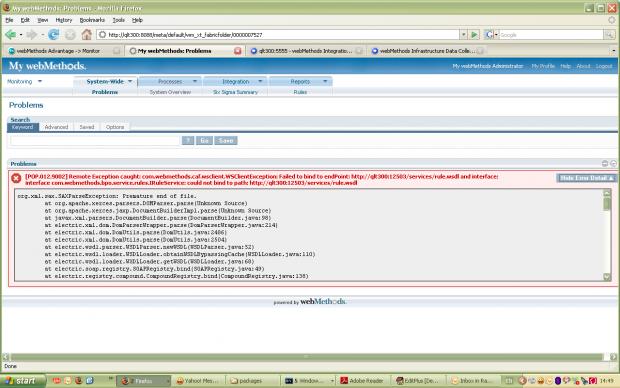Image resolution: width=620 pixels, height=388 pixels.
Task: Switch to webMethods Infrastructure Data Collector tab
Action: (x=426, y=51)
